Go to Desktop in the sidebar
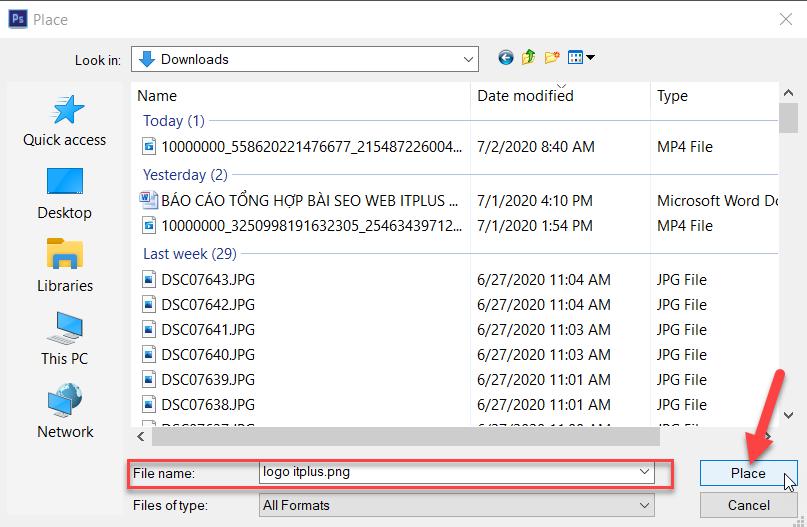This screenshot has height=527, width=807. pyautogui.click(x=65, y=193)
